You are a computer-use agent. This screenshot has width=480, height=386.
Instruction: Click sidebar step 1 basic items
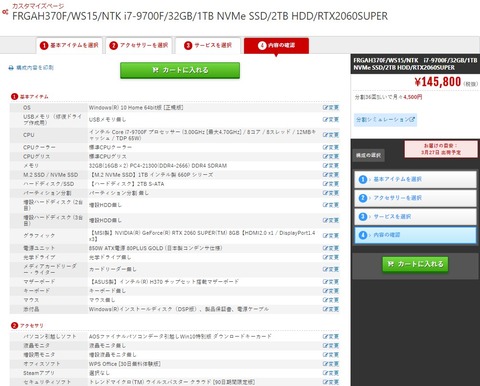point(415,179)
